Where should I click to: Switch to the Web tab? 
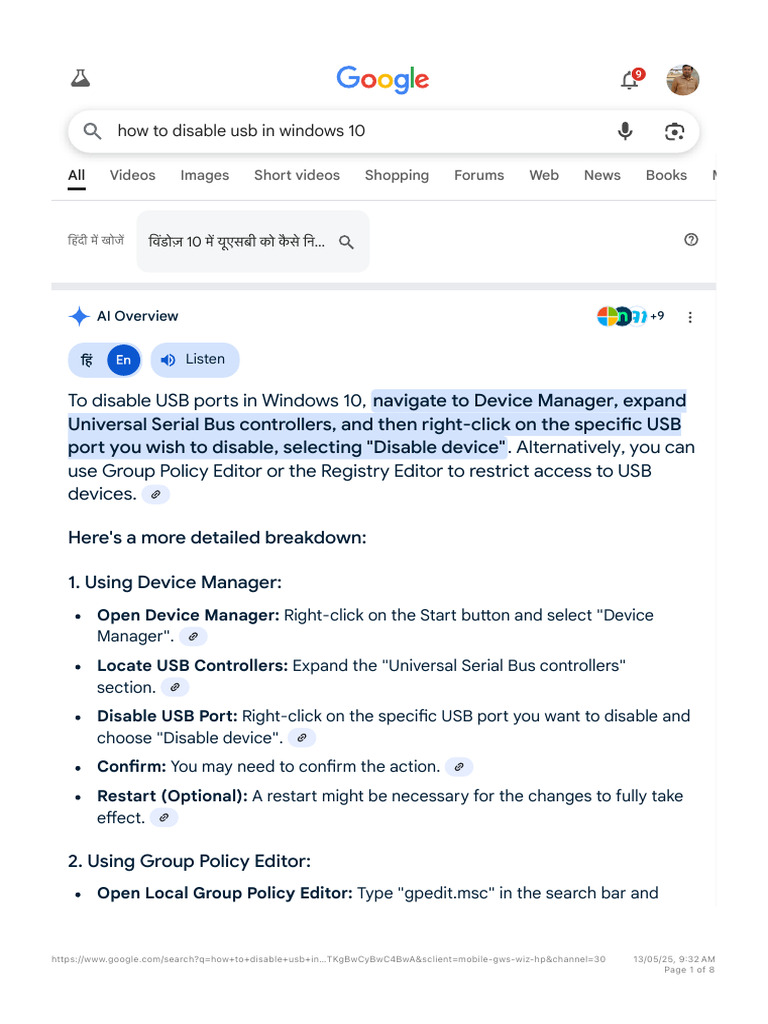click(x=544, y=175)
